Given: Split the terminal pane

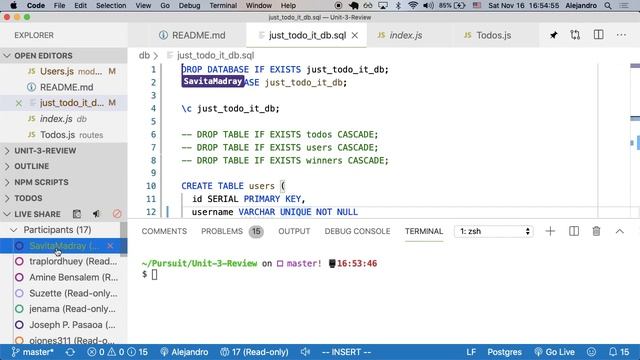Looking at the screenshot, I should coord(574,231).
